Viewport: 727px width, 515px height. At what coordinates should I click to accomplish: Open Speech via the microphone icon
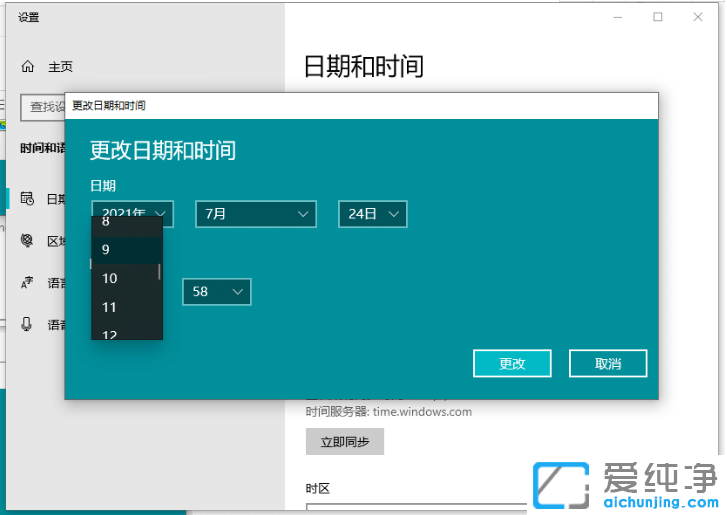tap(27, 325)
